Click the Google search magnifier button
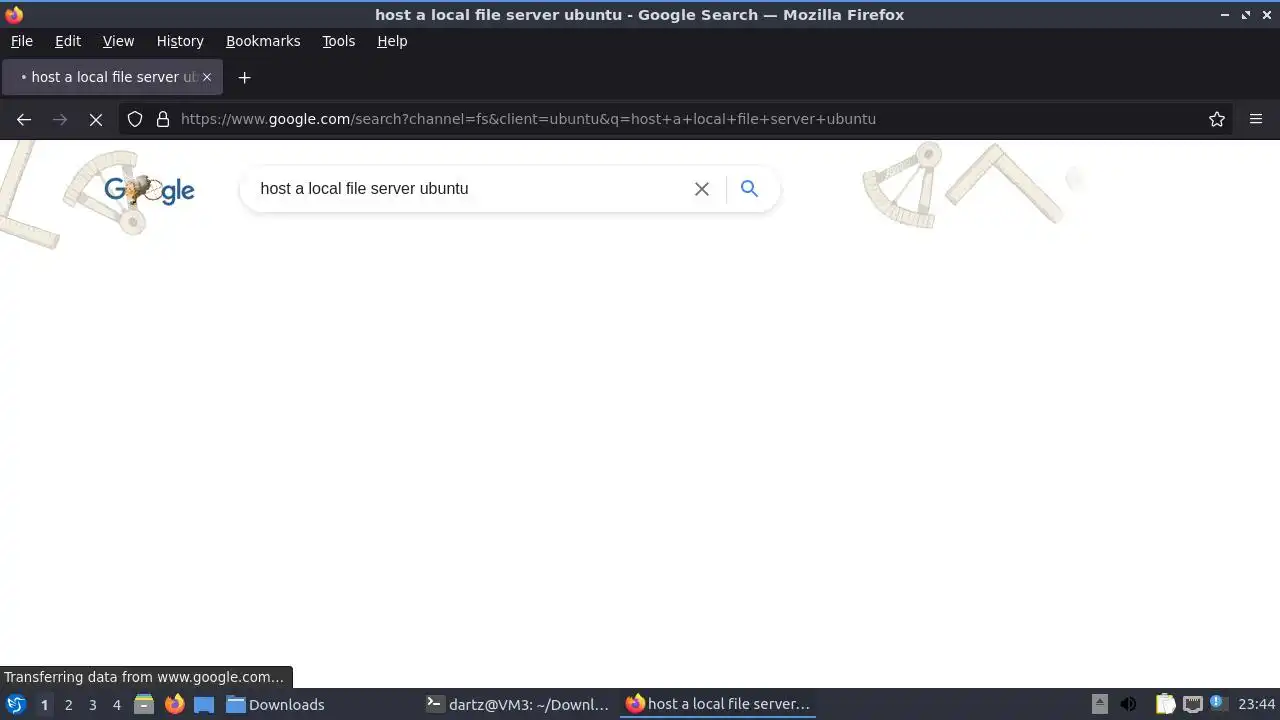 tap(749, 188)
